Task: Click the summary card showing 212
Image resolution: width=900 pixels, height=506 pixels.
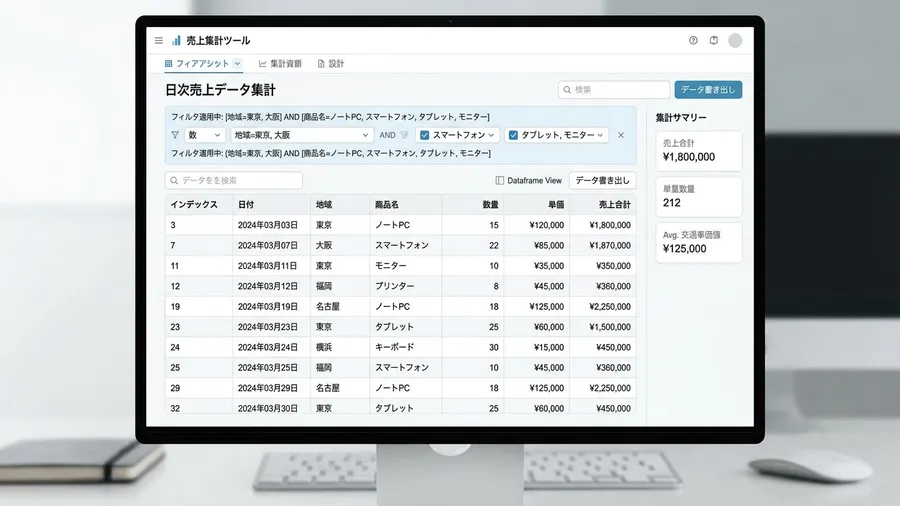Action: [x=699, y=197]
